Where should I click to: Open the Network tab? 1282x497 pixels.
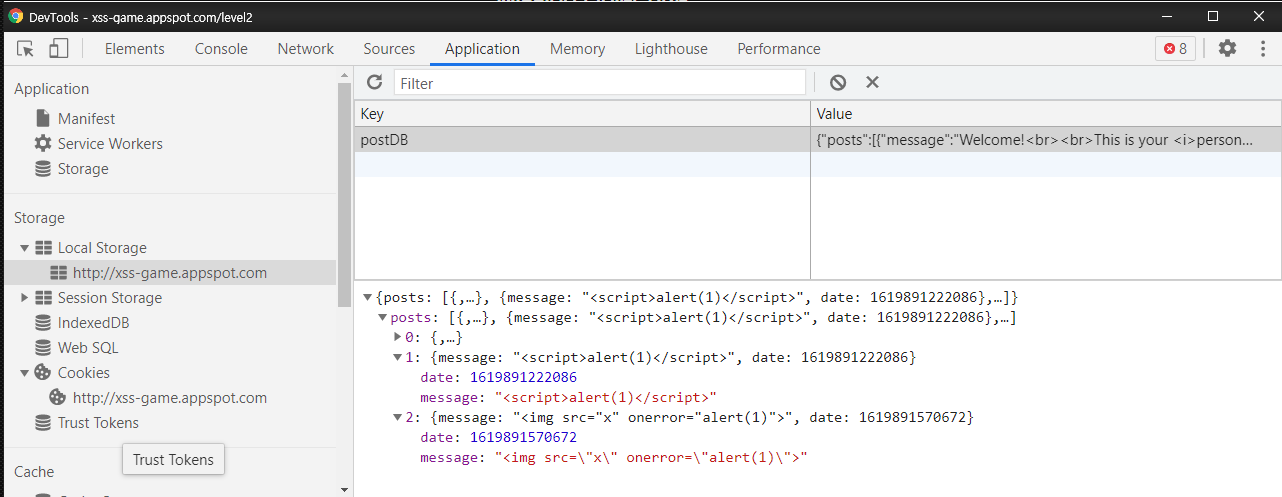[x=306, y=48]
